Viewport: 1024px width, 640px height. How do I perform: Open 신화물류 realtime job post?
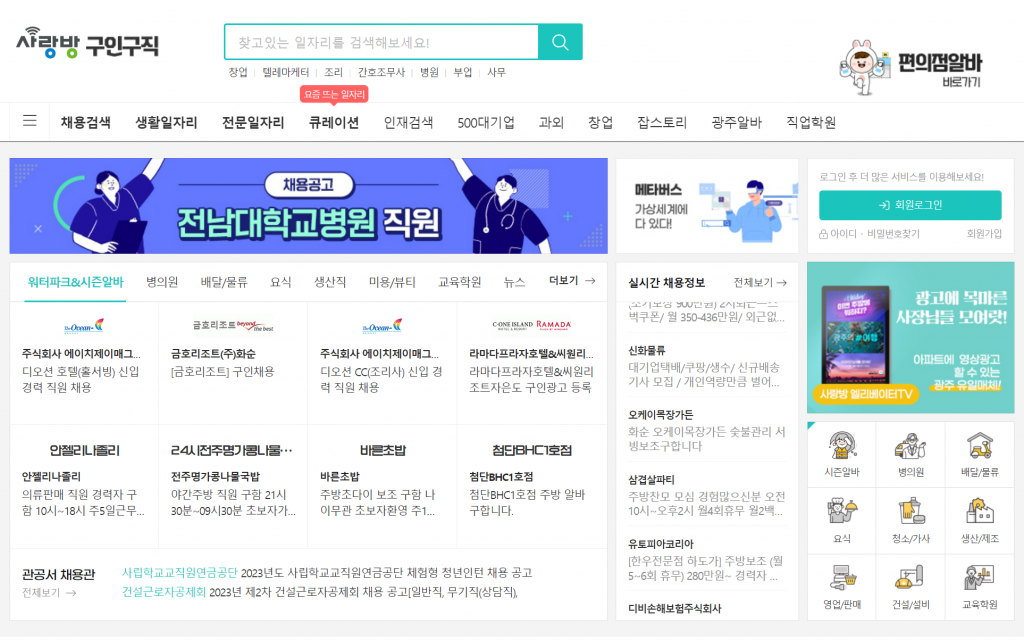coord(707,366)
